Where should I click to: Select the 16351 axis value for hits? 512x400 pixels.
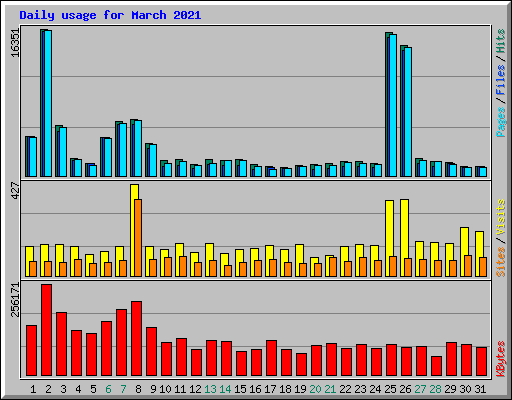click(15, 43)
